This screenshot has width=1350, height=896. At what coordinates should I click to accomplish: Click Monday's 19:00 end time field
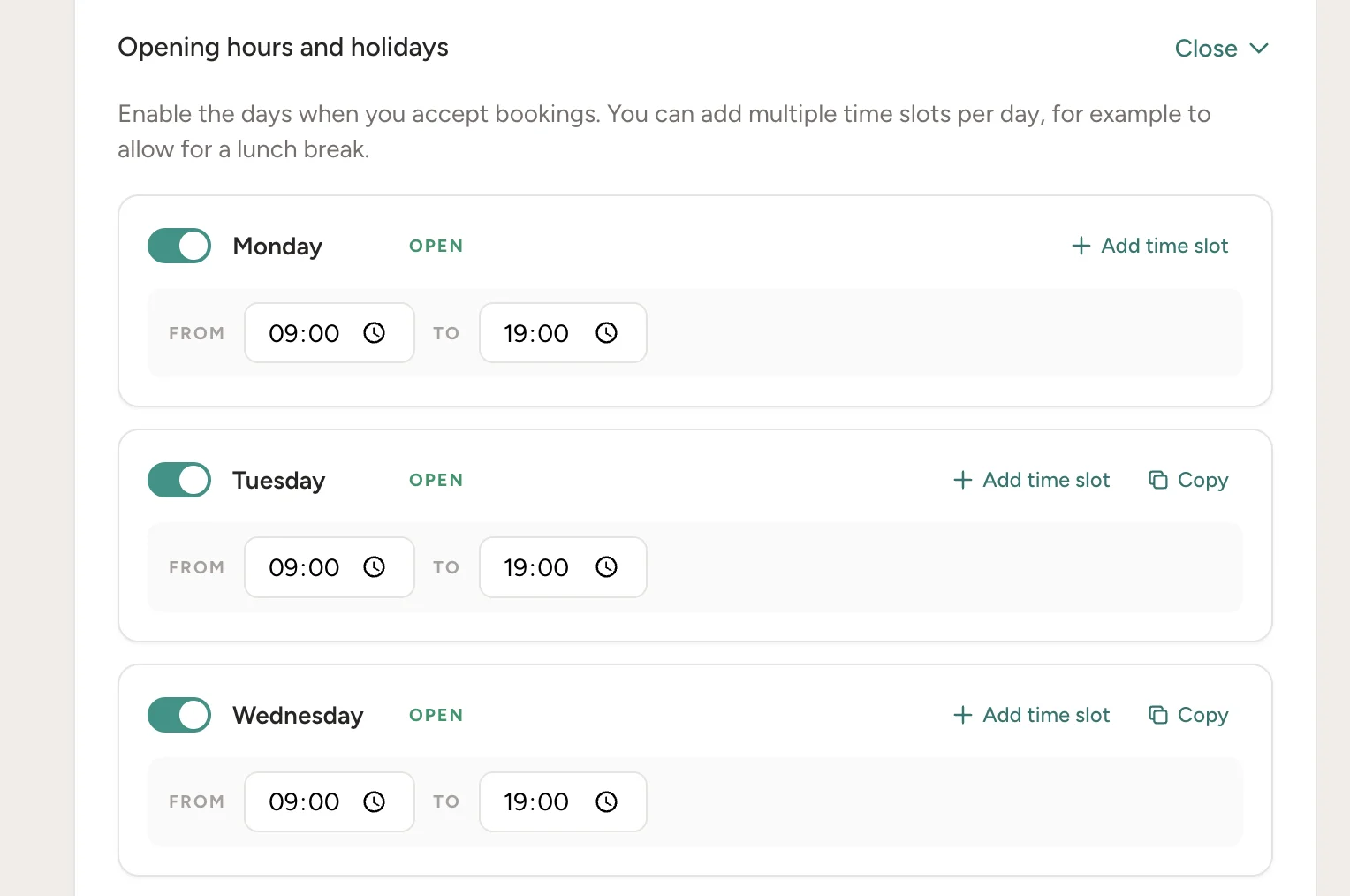pyautogui.click(x=563, y=333)
